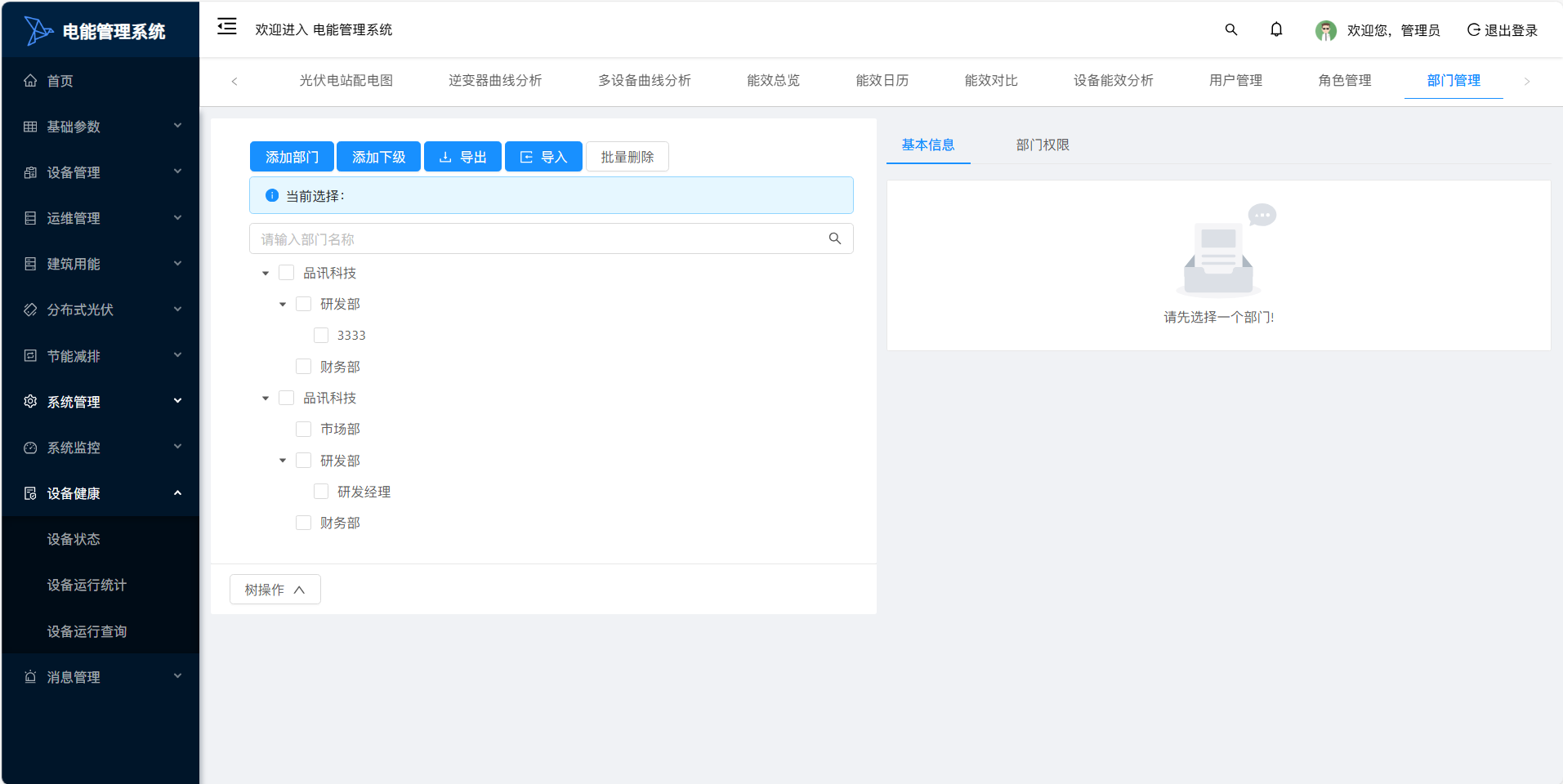Click the administrator avatar icon
Image resolution: width=1563 pixels, height=784 pixels.
[1326, 30]
